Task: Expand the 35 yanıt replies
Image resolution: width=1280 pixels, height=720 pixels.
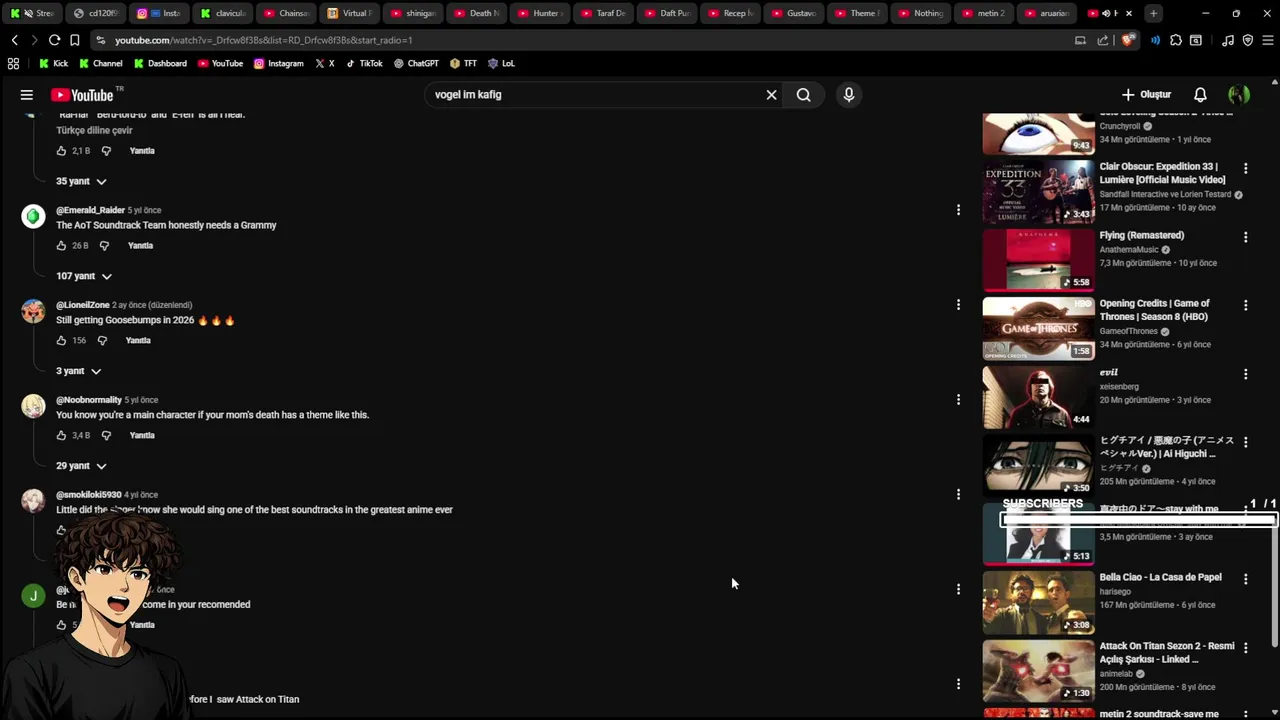Action: [x=81, y=181]
